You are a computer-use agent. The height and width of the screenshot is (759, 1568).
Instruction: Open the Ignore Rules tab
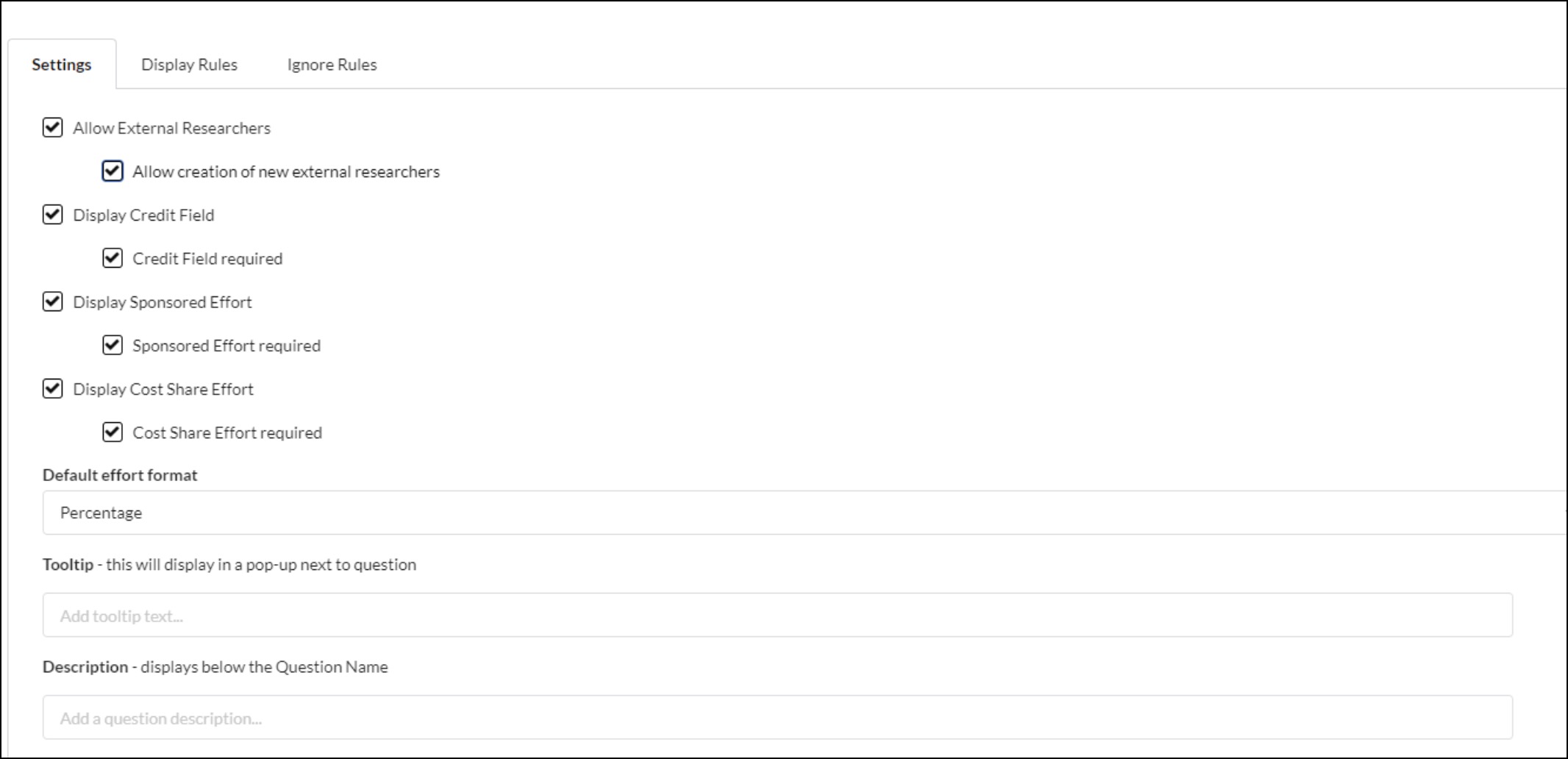point(332,65)
